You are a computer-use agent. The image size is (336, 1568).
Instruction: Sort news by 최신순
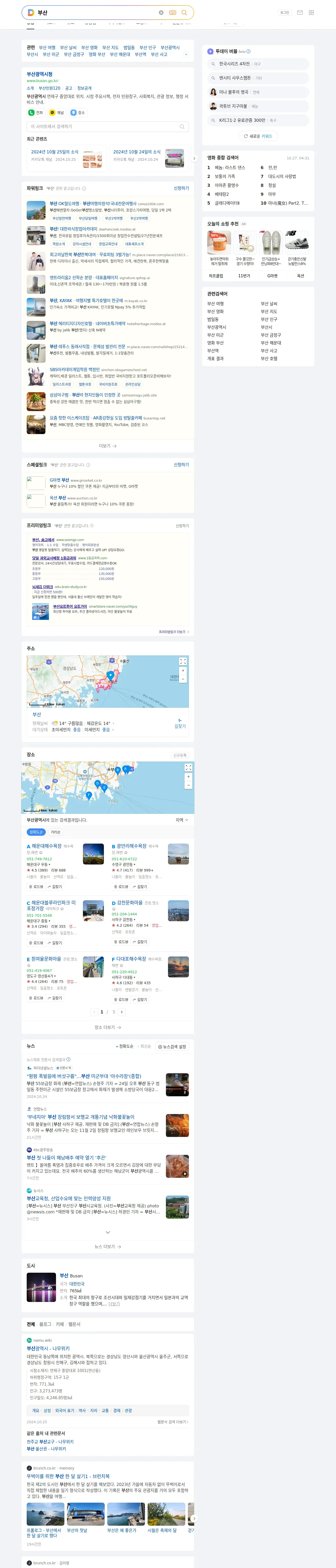144,1046
